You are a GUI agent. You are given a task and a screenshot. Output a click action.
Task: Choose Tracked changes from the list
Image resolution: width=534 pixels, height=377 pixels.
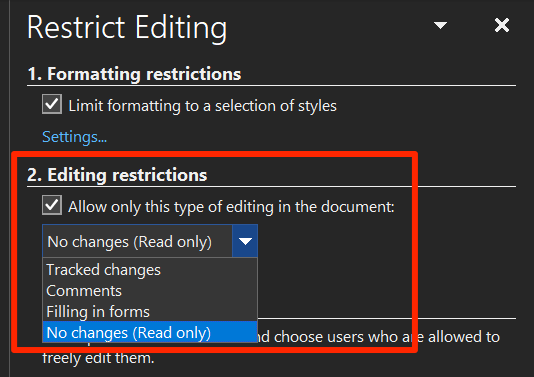pos(150,269)
